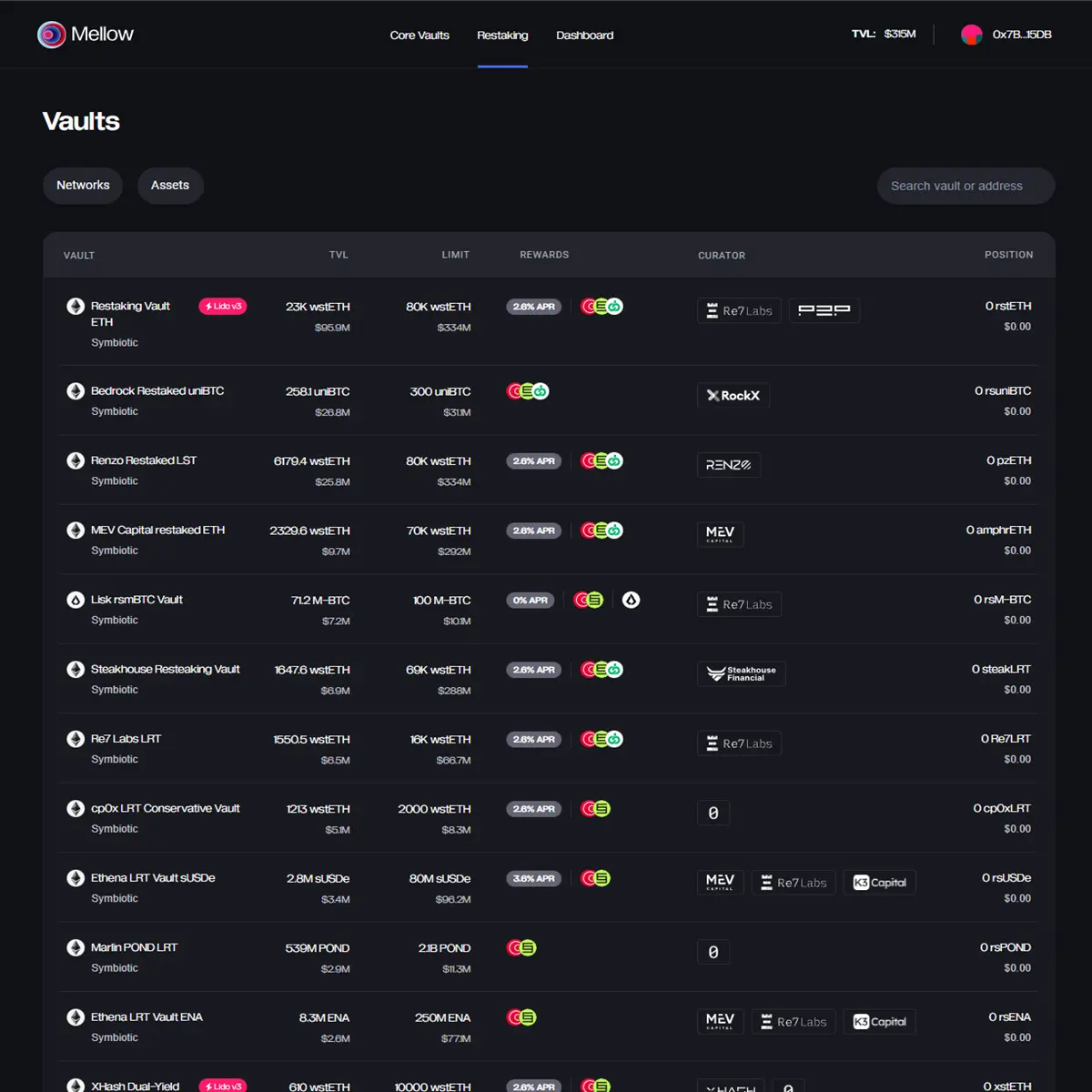Viewport: 1092px width, 1092px height.
Task: Click the Renzo Restaked LST token icon
Action: (x=76, y=460)
